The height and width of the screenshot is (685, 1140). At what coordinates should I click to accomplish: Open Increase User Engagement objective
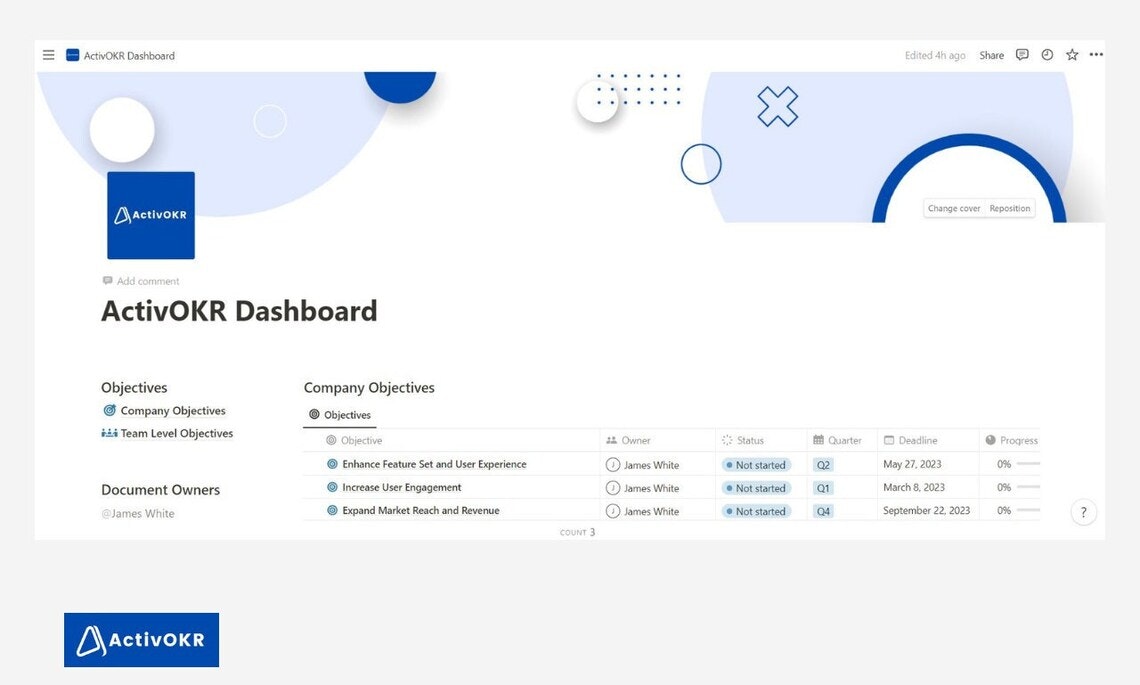pos(401,487)
